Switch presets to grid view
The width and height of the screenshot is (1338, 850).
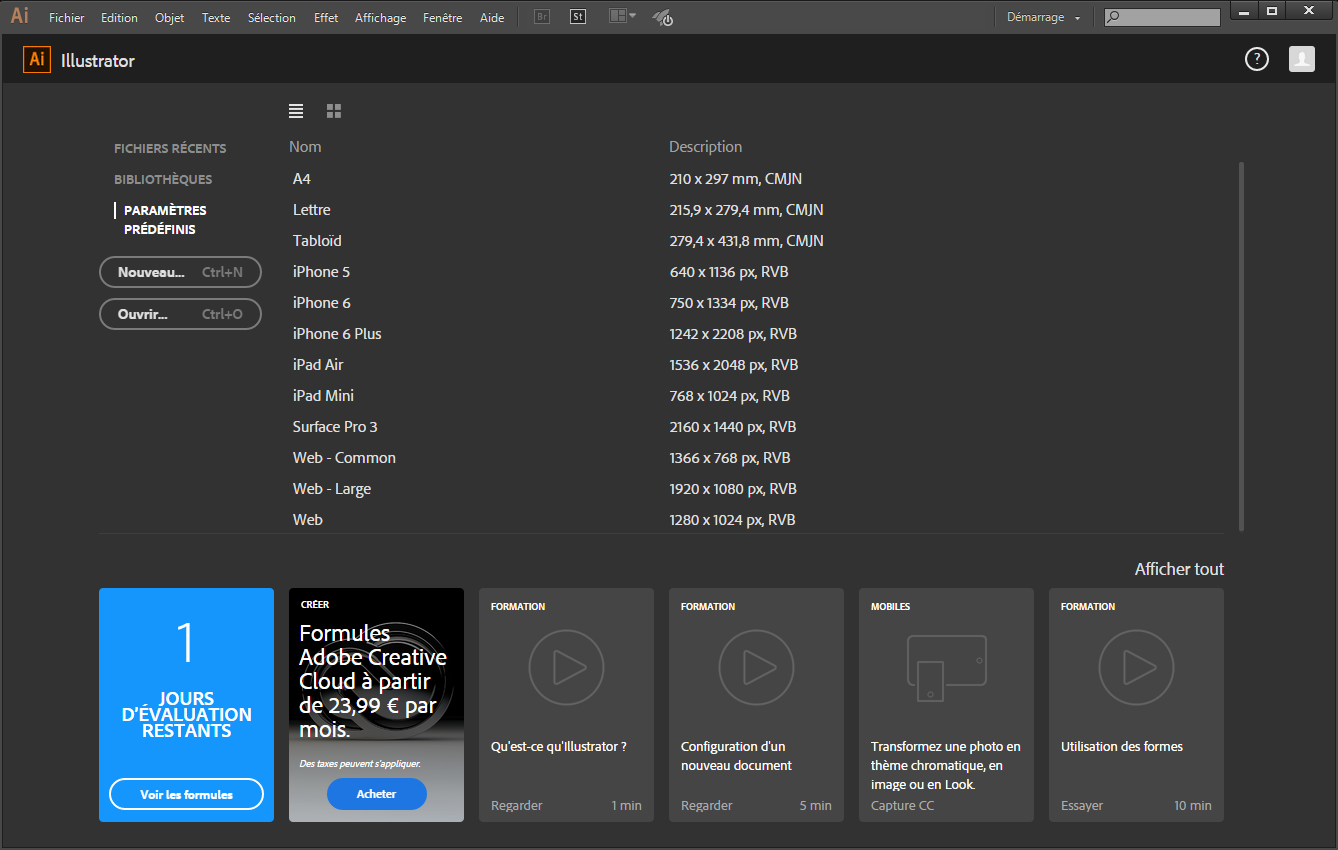334,110
